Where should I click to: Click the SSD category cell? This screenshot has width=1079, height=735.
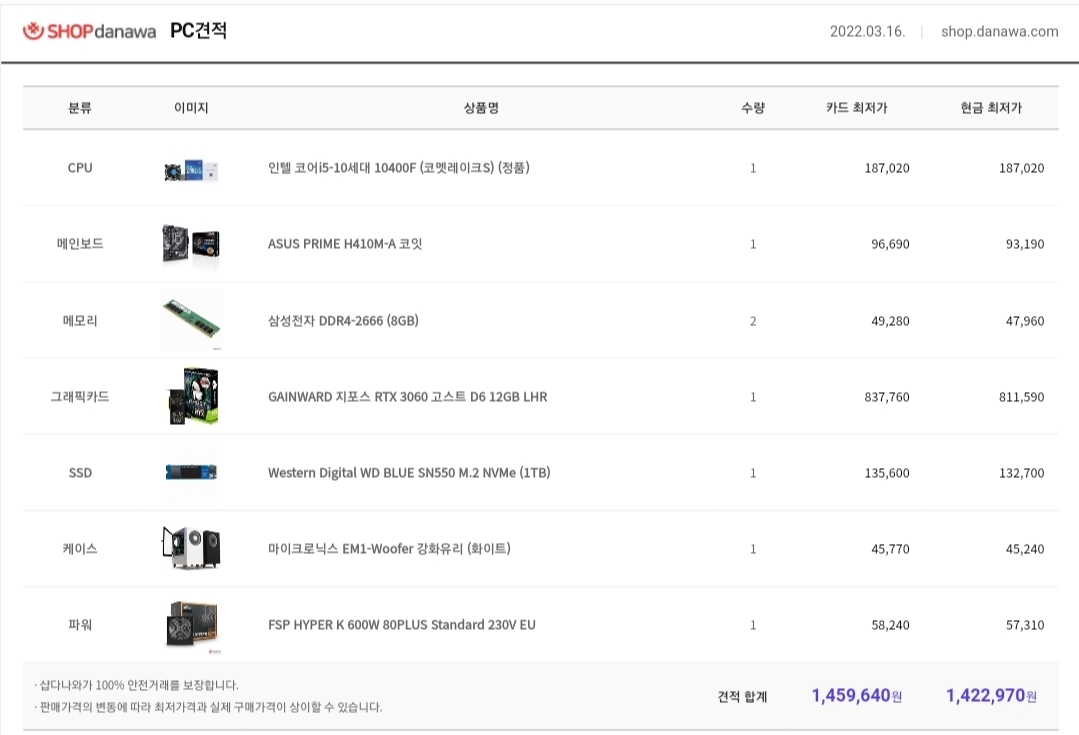click(x=80, y=473)
